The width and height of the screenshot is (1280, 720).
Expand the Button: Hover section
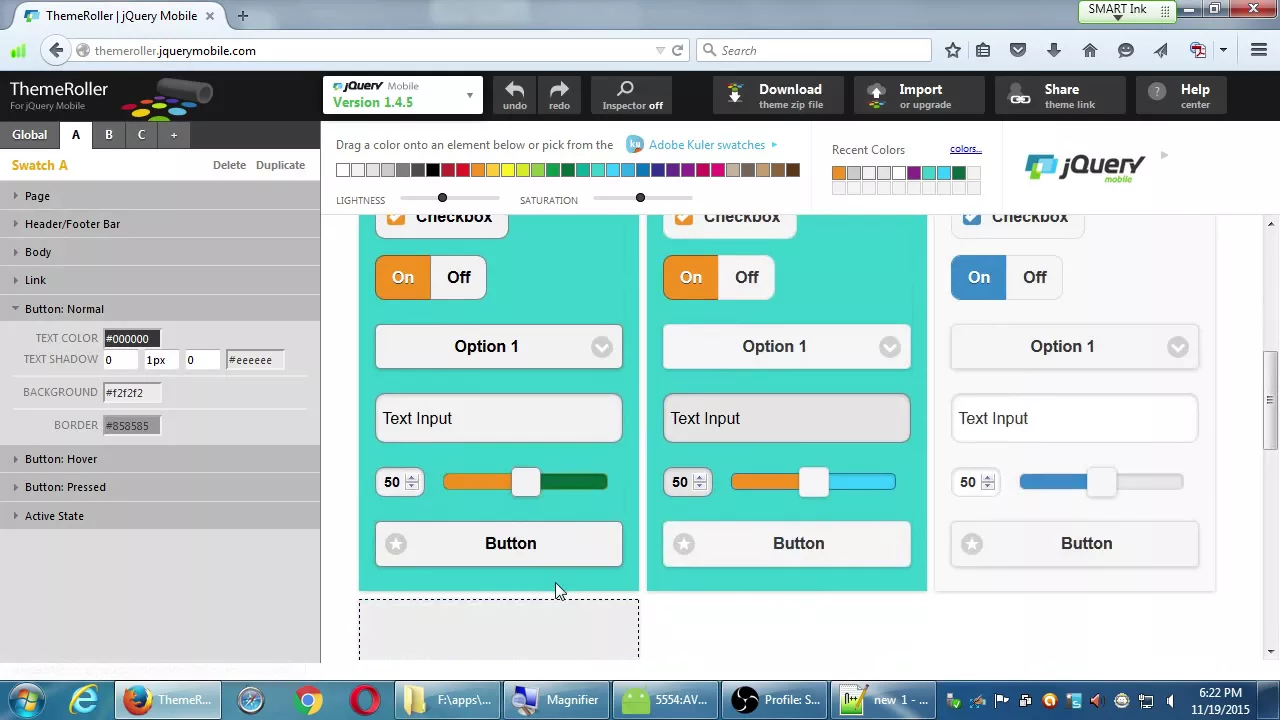click(x=160, y=459)
